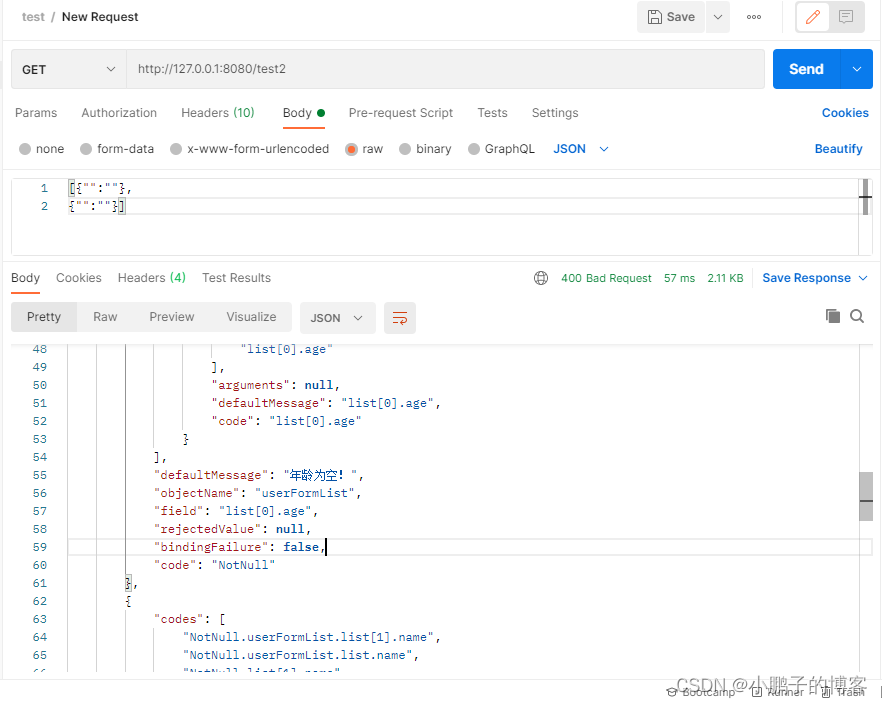Image resolution: width=882 pixels, height=704 pixels.
Task: Open the Test Results tab
Action: click(236, 278)
